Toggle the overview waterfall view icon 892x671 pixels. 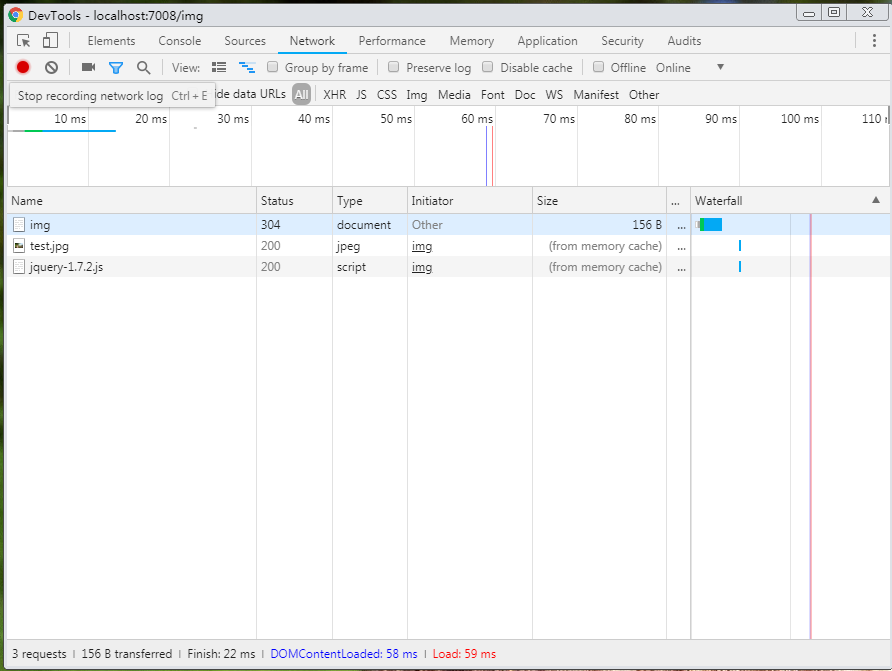click(x=247, y=67)
